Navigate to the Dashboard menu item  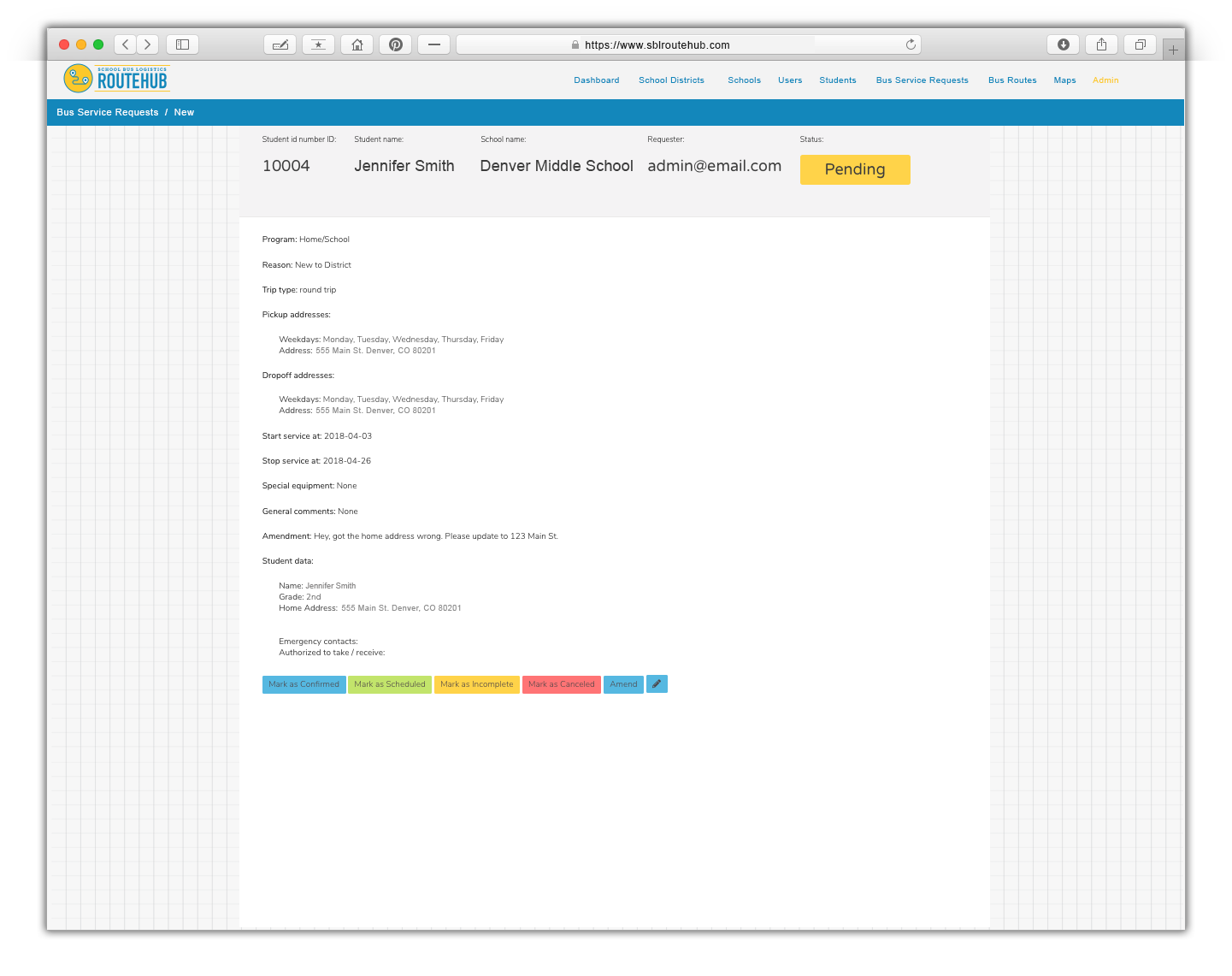(596, 80)
